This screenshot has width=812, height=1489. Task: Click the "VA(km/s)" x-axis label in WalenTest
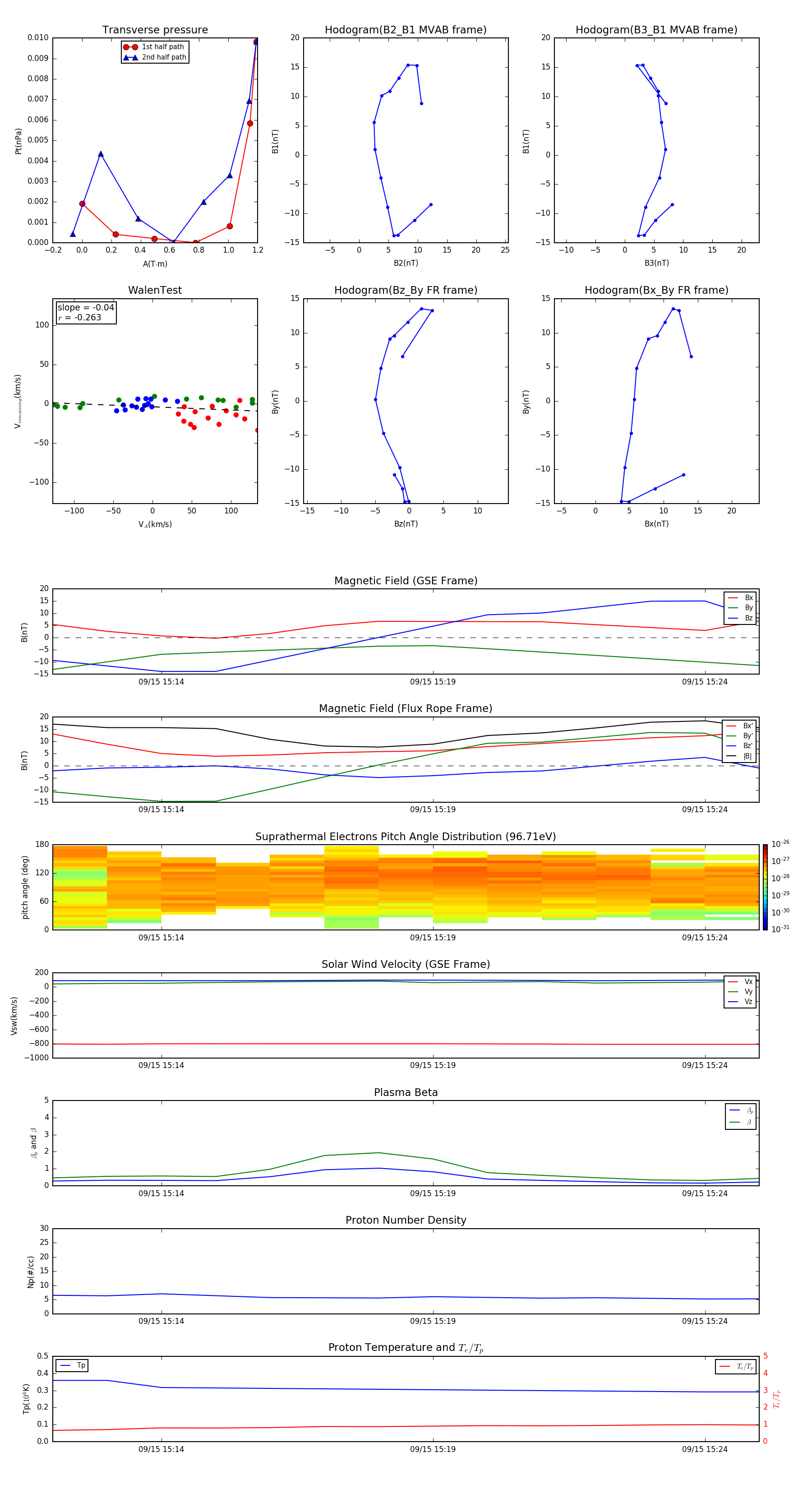click(155, 524)
